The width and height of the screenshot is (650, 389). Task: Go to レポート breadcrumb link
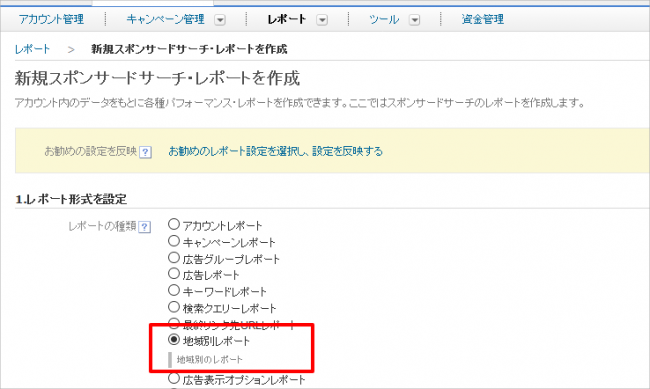(x=32, y=49)
